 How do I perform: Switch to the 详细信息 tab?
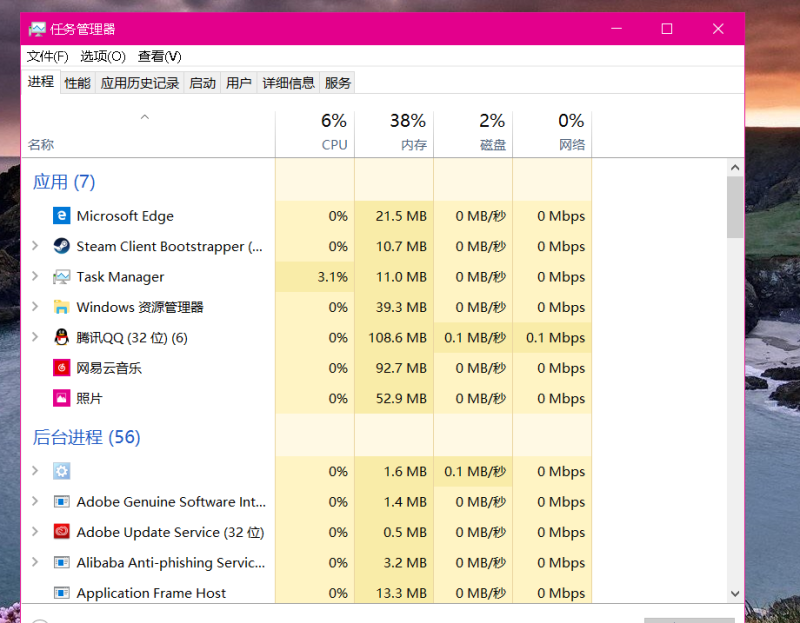tap(288, 83)
